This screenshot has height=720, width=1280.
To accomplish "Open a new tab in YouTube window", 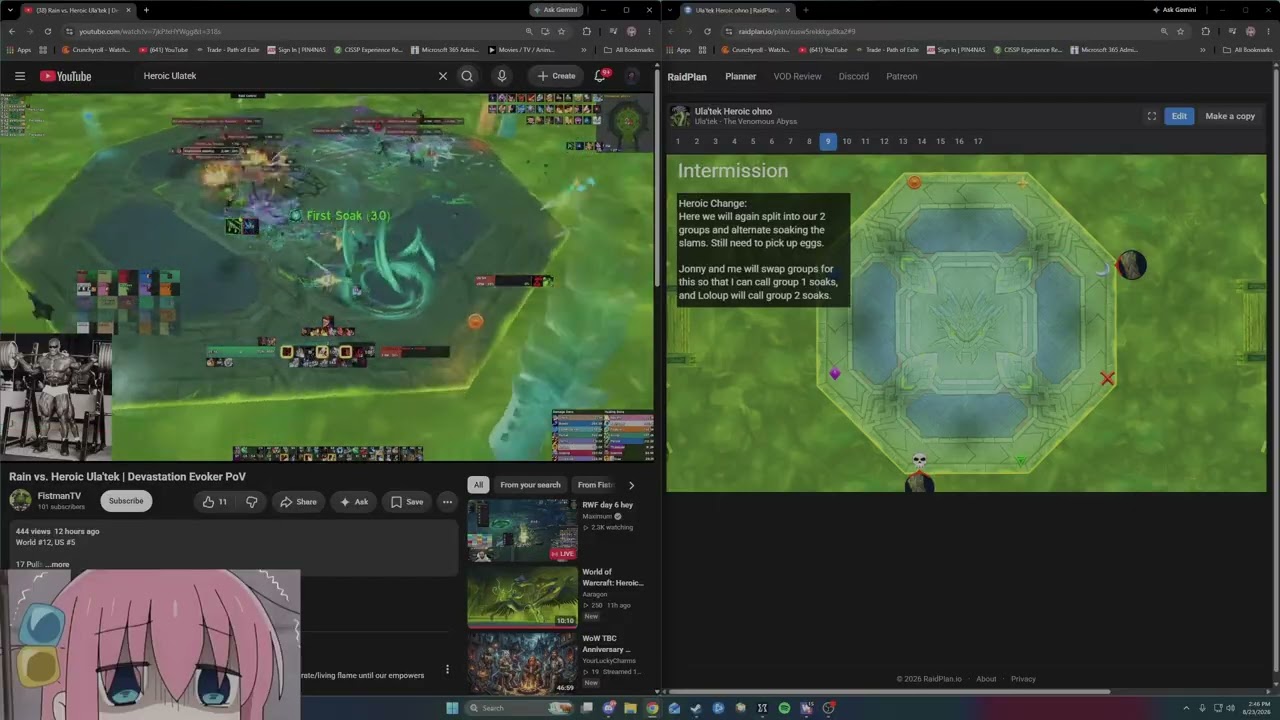I will pyautogui.click(x=146, y=10).
